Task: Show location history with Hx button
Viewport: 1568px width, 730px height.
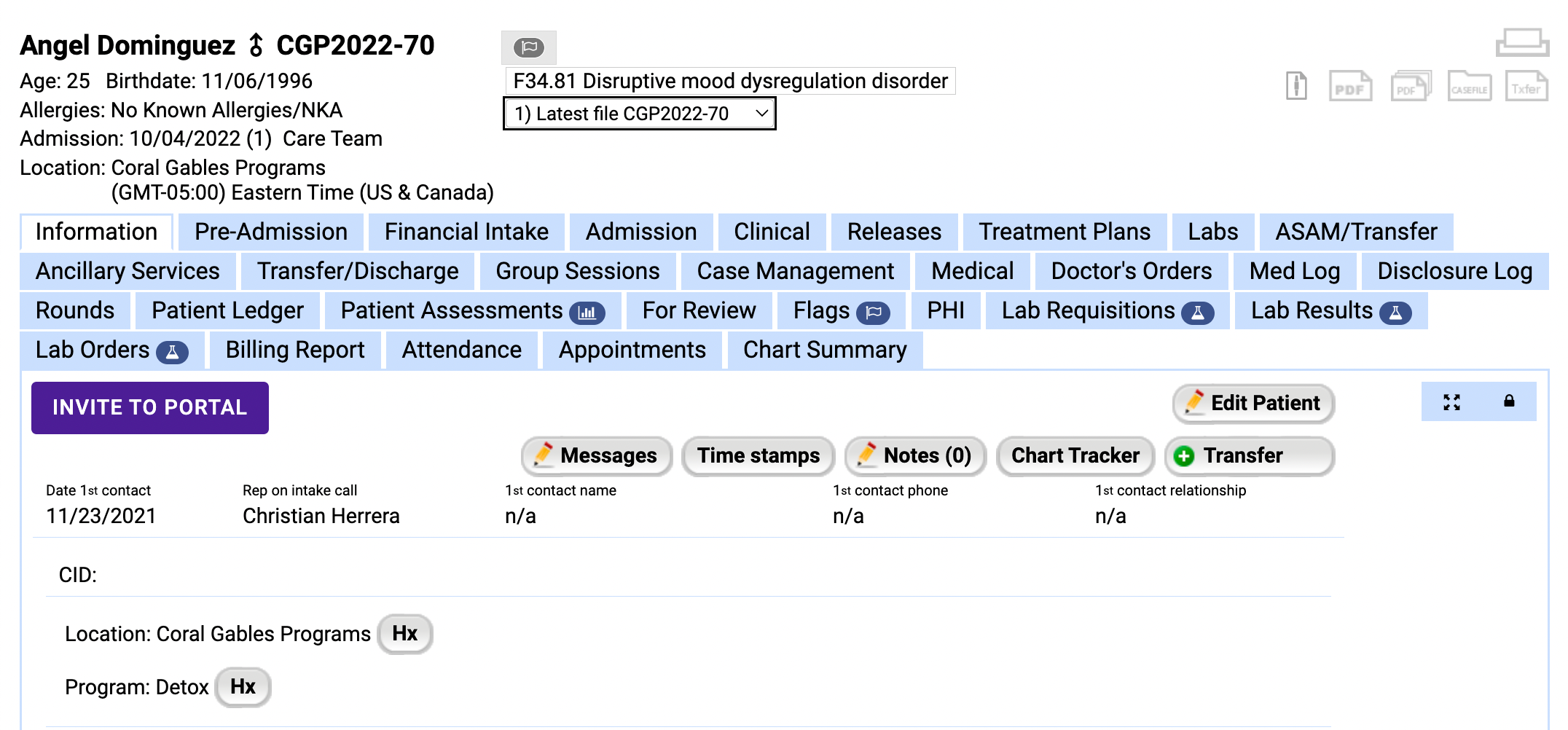Action: tap(405, 634)
